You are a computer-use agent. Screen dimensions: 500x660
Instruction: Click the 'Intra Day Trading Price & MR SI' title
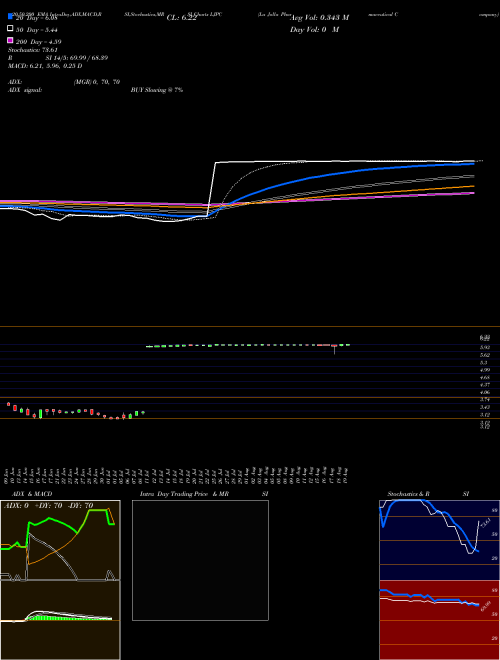[x=204, y=494]
